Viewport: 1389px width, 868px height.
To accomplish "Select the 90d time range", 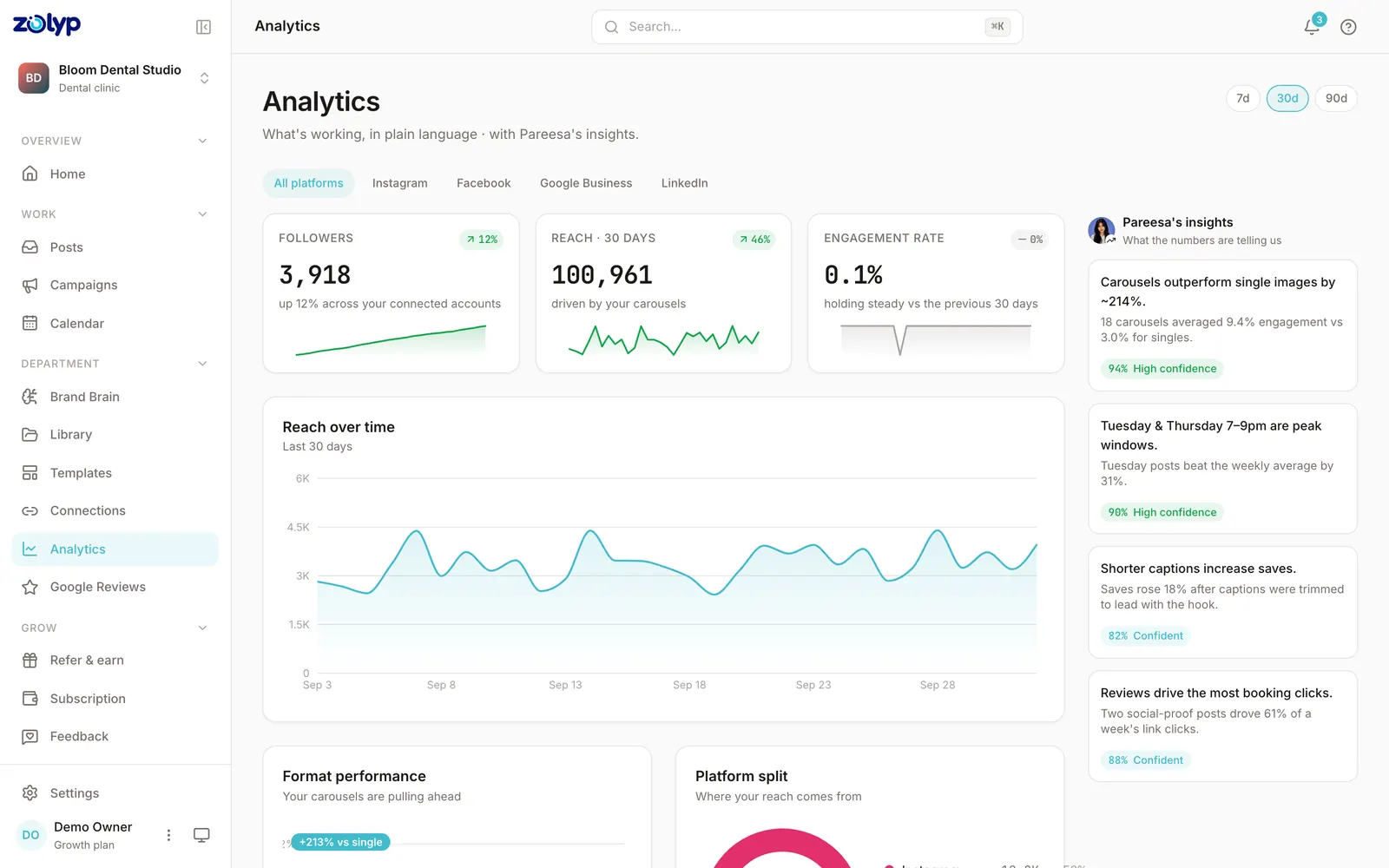I will [x=1336, y=98].
